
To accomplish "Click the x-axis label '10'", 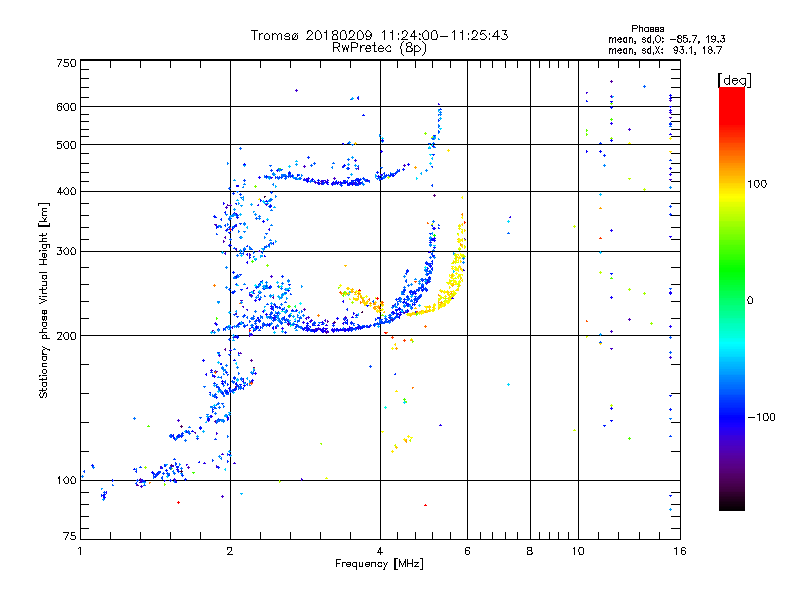I will (x=578, y=551).
